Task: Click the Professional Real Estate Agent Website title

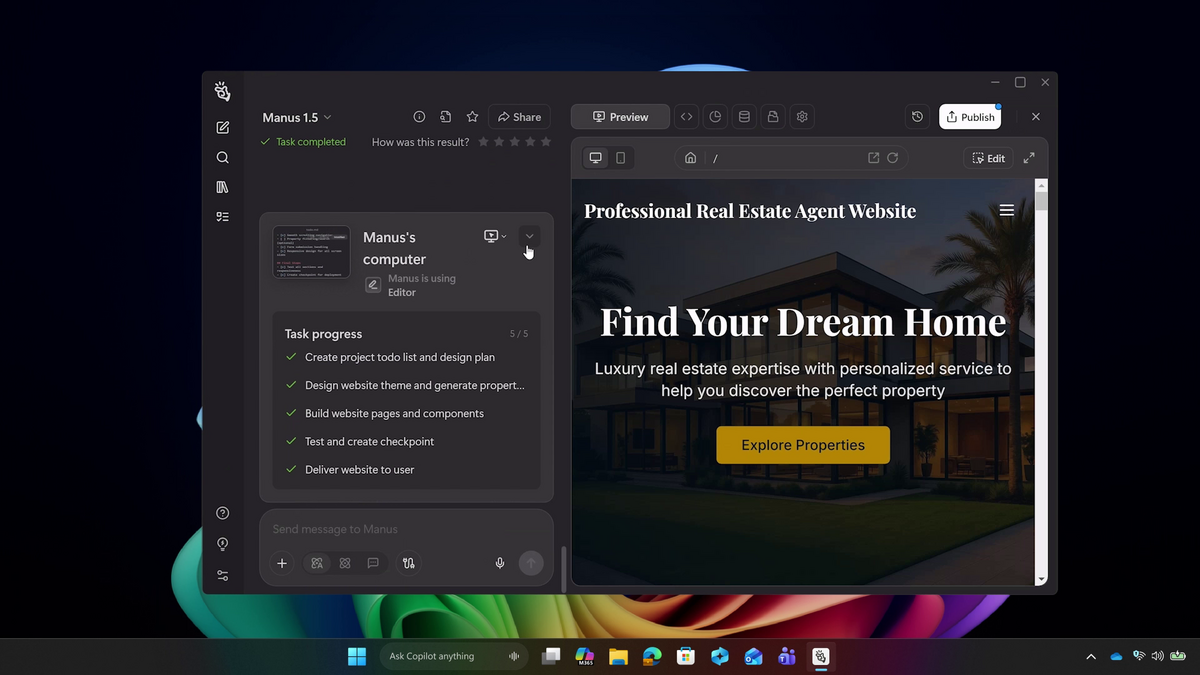Action: coord(750,211)
